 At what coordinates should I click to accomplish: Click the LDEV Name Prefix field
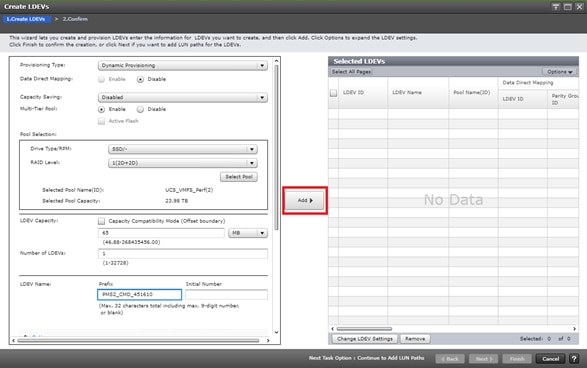click(140, 295)
